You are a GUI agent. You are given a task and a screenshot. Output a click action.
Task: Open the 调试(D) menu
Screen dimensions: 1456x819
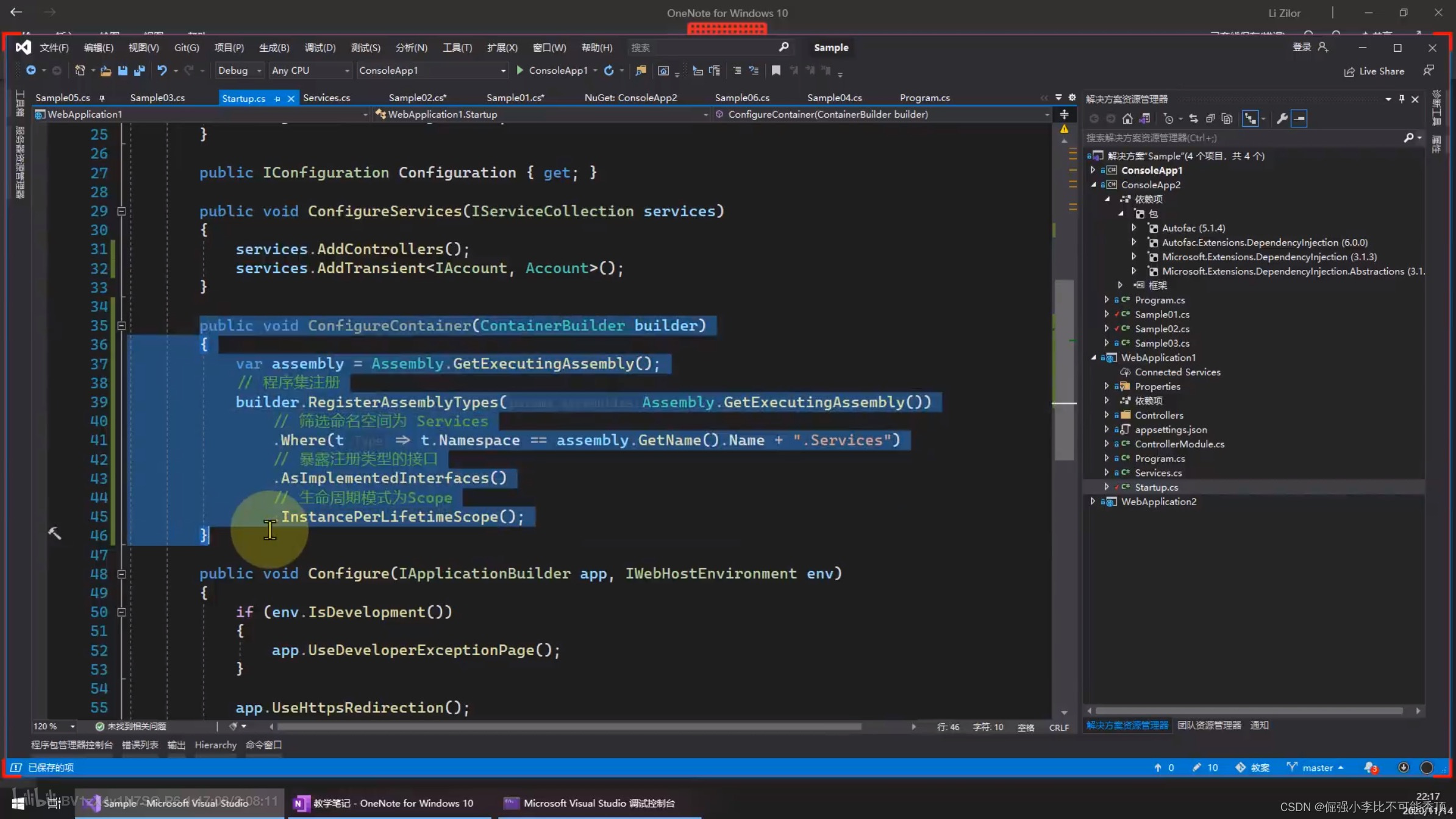(319, 48)
